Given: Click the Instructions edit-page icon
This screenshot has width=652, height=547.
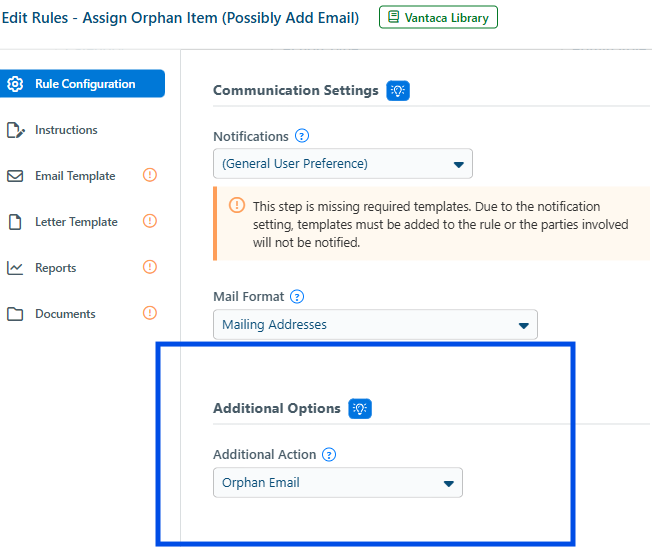Looking at the screenshot, I should pos(15,130).
